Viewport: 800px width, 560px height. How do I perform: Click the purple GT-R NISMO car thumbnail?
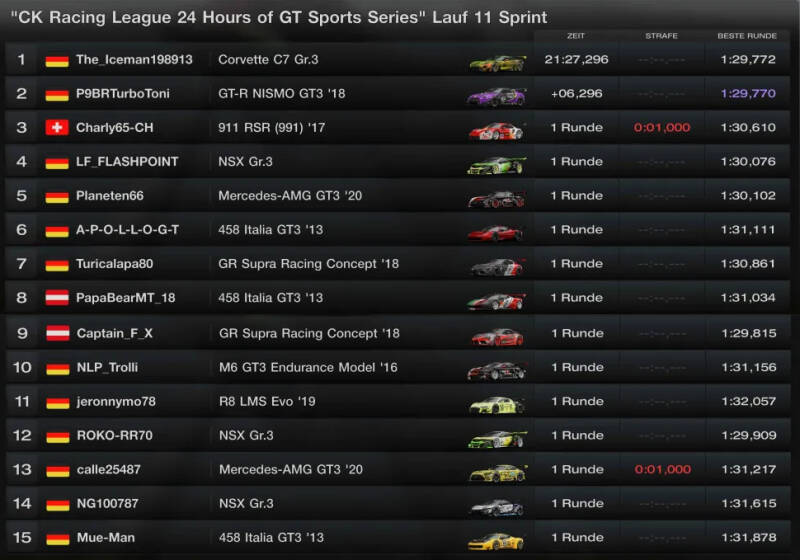[497, 96]
